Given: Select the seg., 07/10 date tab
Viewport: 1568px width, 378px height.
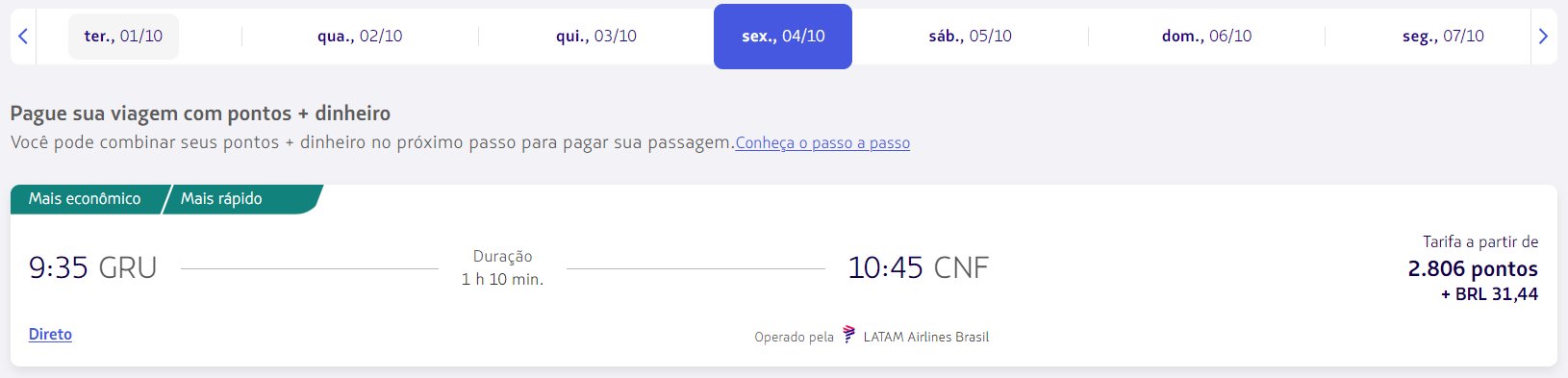Looking at the screenshot, I should pos(1443,37).
